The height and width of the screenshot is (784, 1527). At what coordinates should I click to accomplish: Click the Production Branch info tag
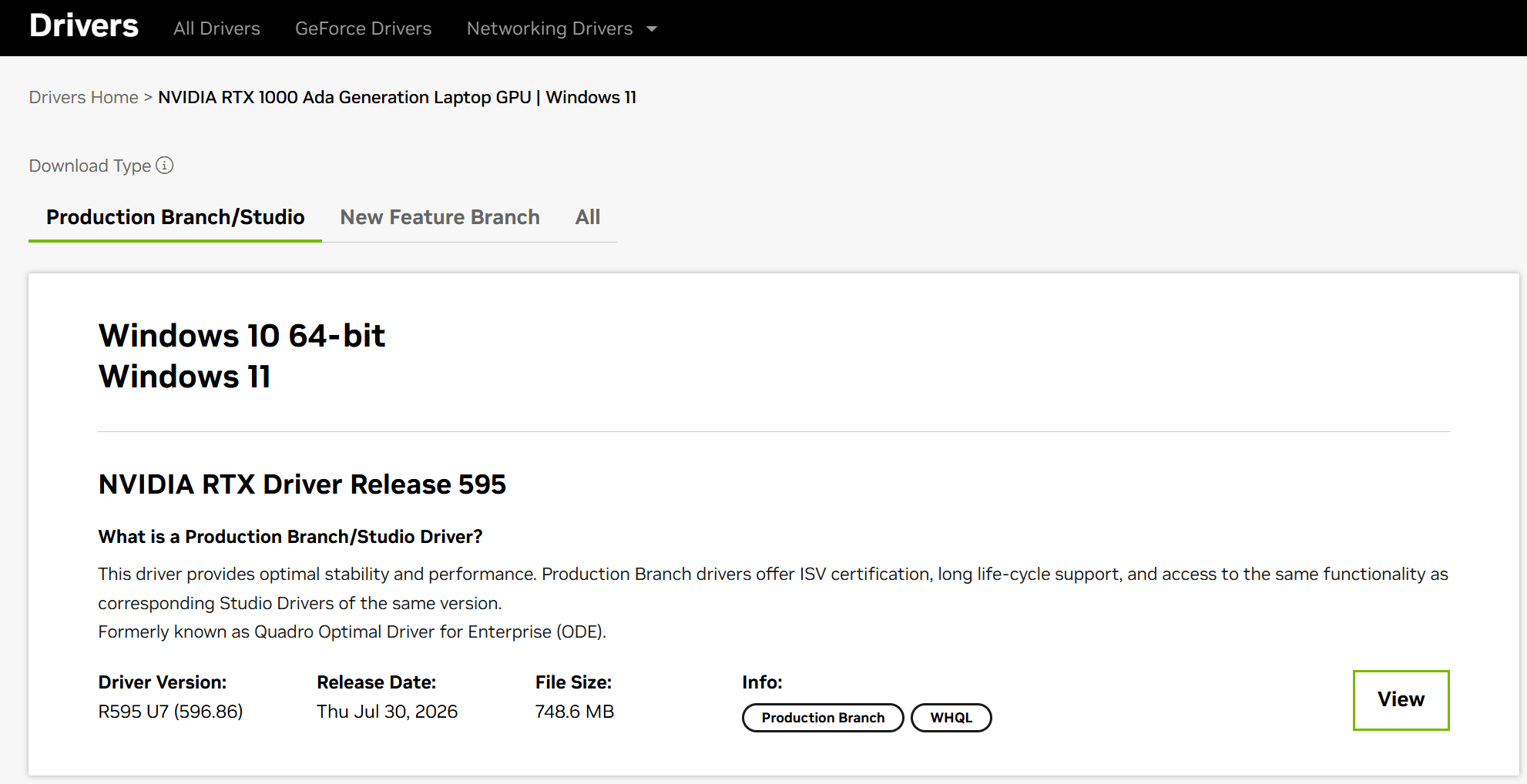[823, 718]
